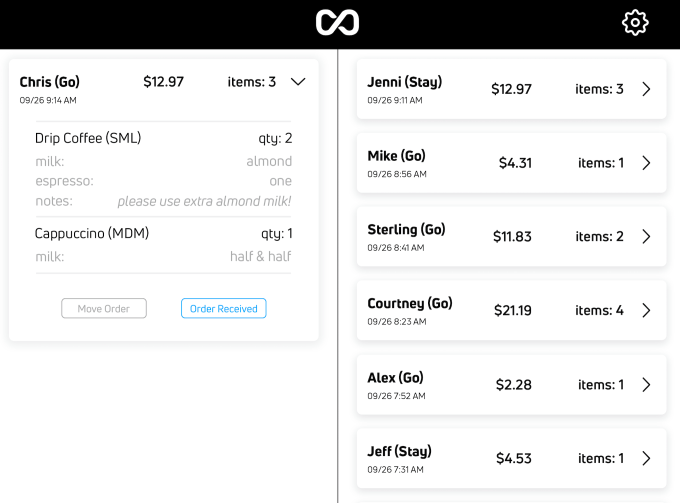Expand Jenni's order with arrow

tap(646, 89)
